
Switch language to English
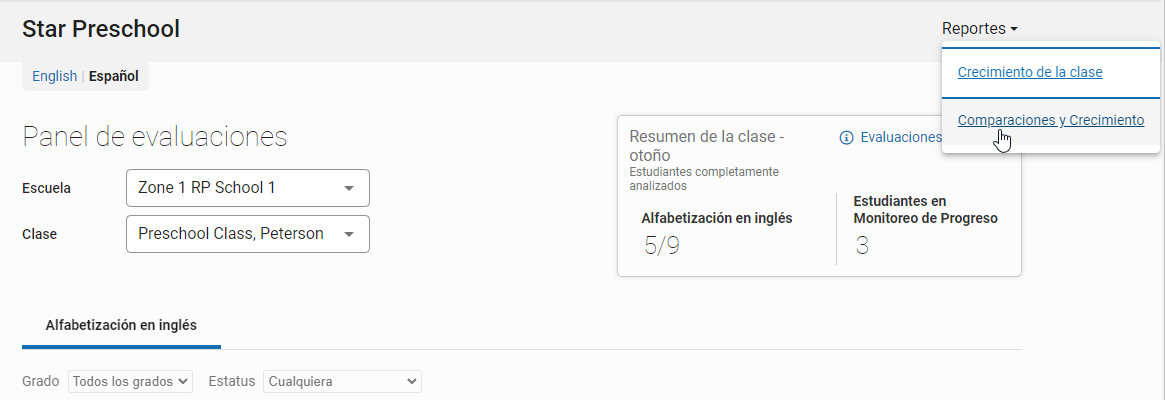pos(54,76)
